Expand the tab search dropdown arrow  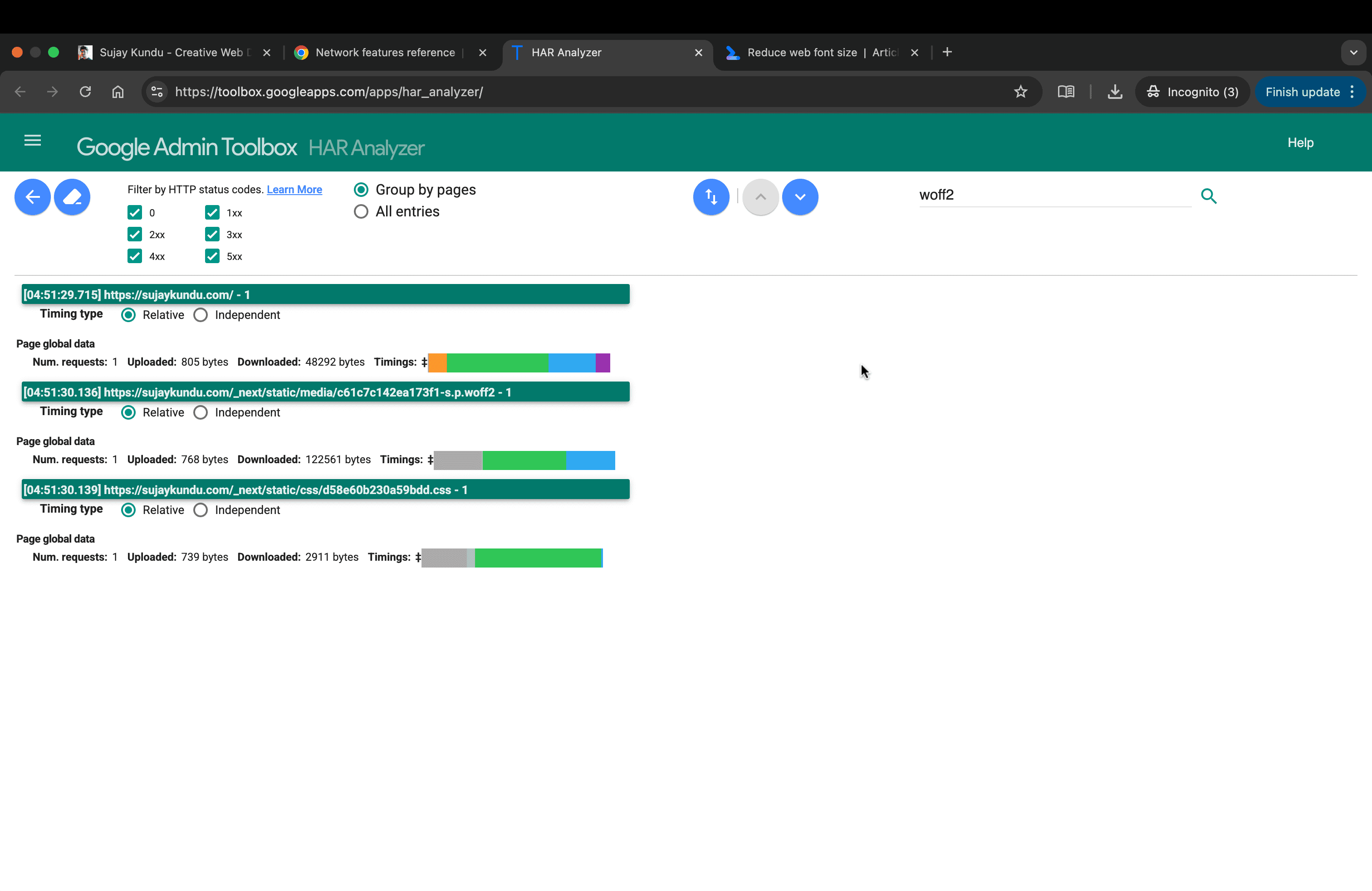tap(1353, 53)
